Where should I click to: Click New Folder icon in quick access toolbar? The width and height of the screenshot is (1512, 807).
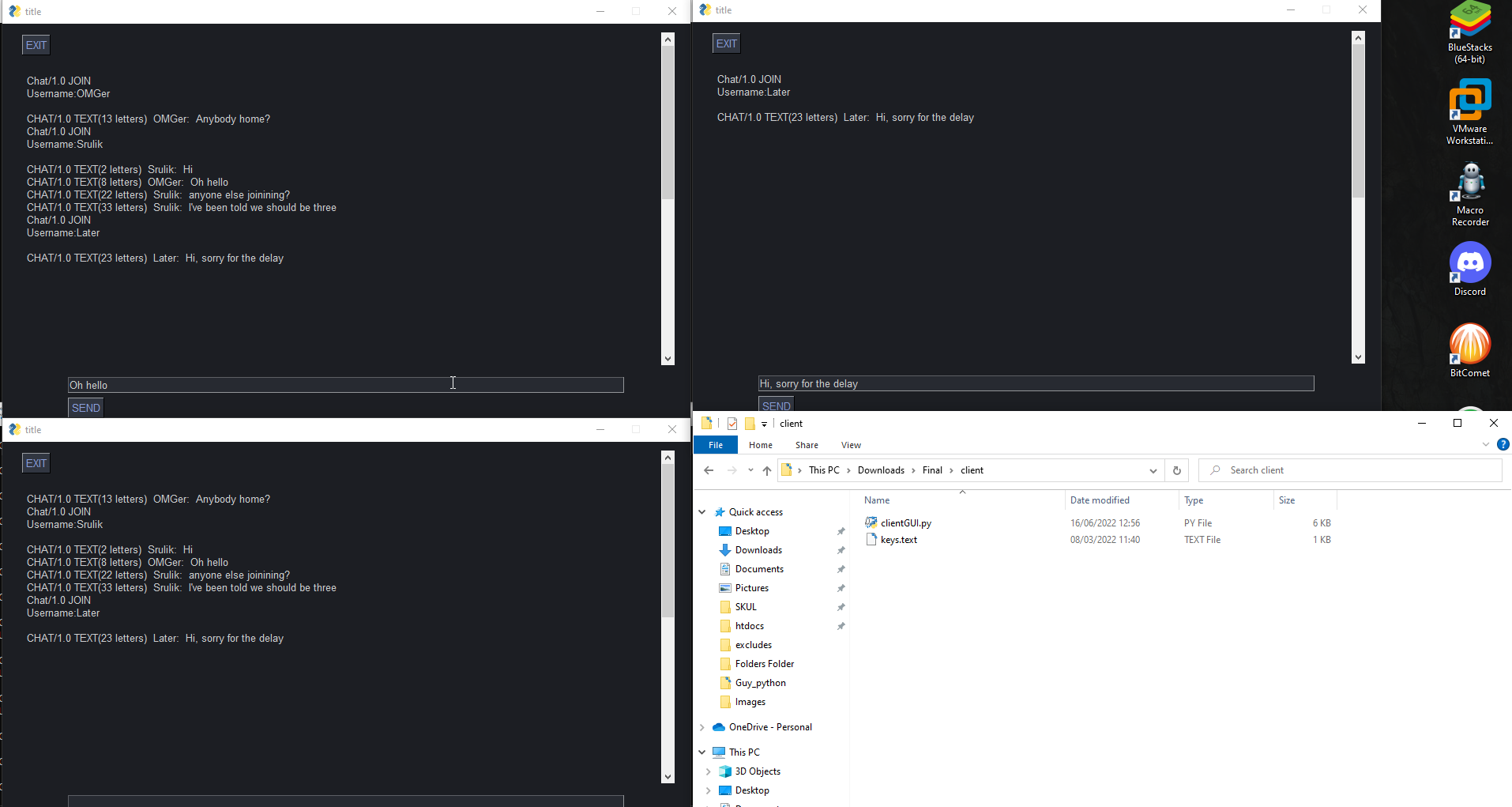pyautogui.click(x=750, y=424)
